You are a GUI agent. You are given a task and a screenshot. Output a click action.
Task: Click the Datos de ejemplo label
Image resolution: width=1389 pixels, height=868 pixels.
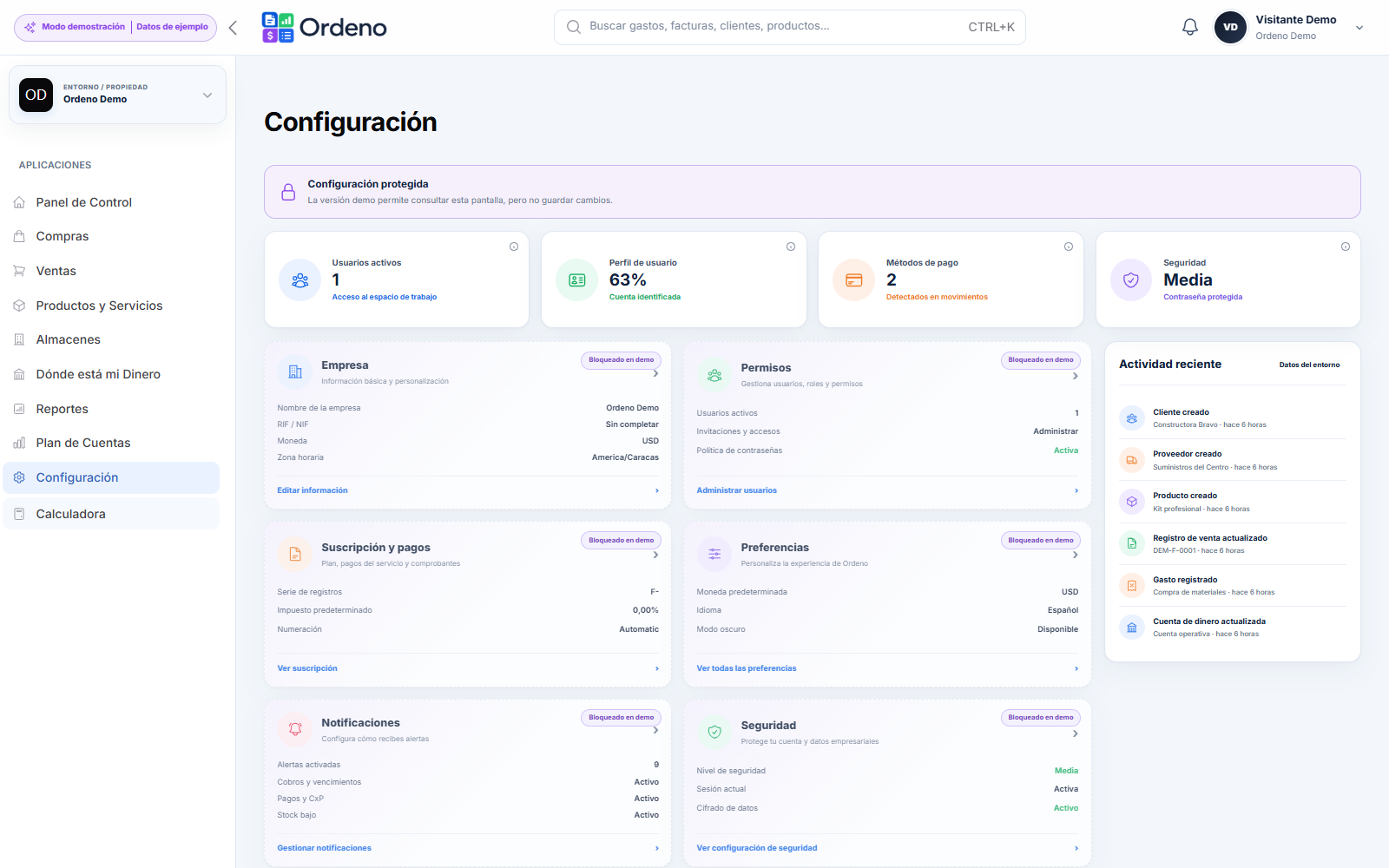click(172, 27)
